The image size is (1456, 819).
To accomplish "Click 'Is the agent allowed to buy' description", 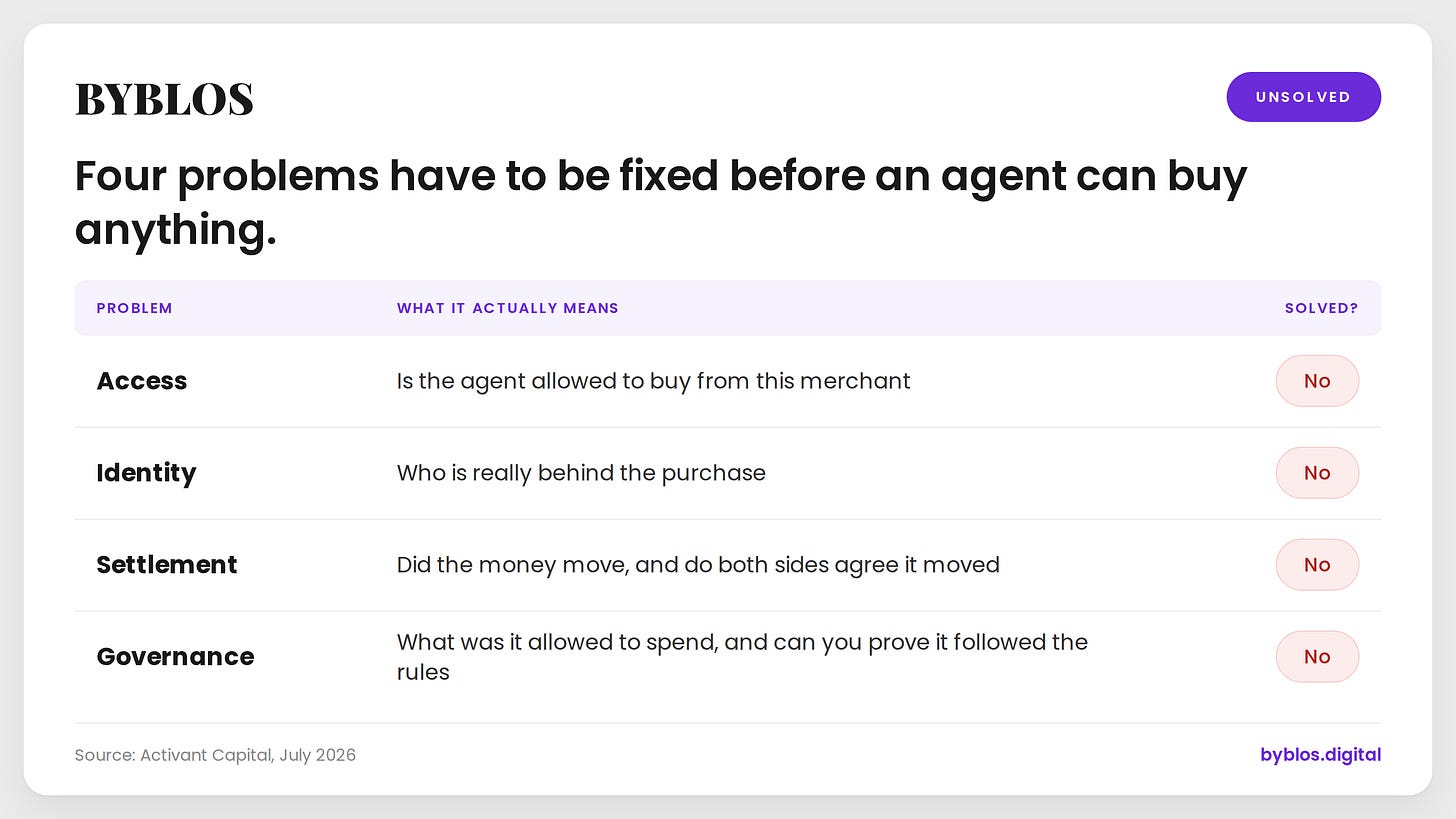I will coord(654,381).
